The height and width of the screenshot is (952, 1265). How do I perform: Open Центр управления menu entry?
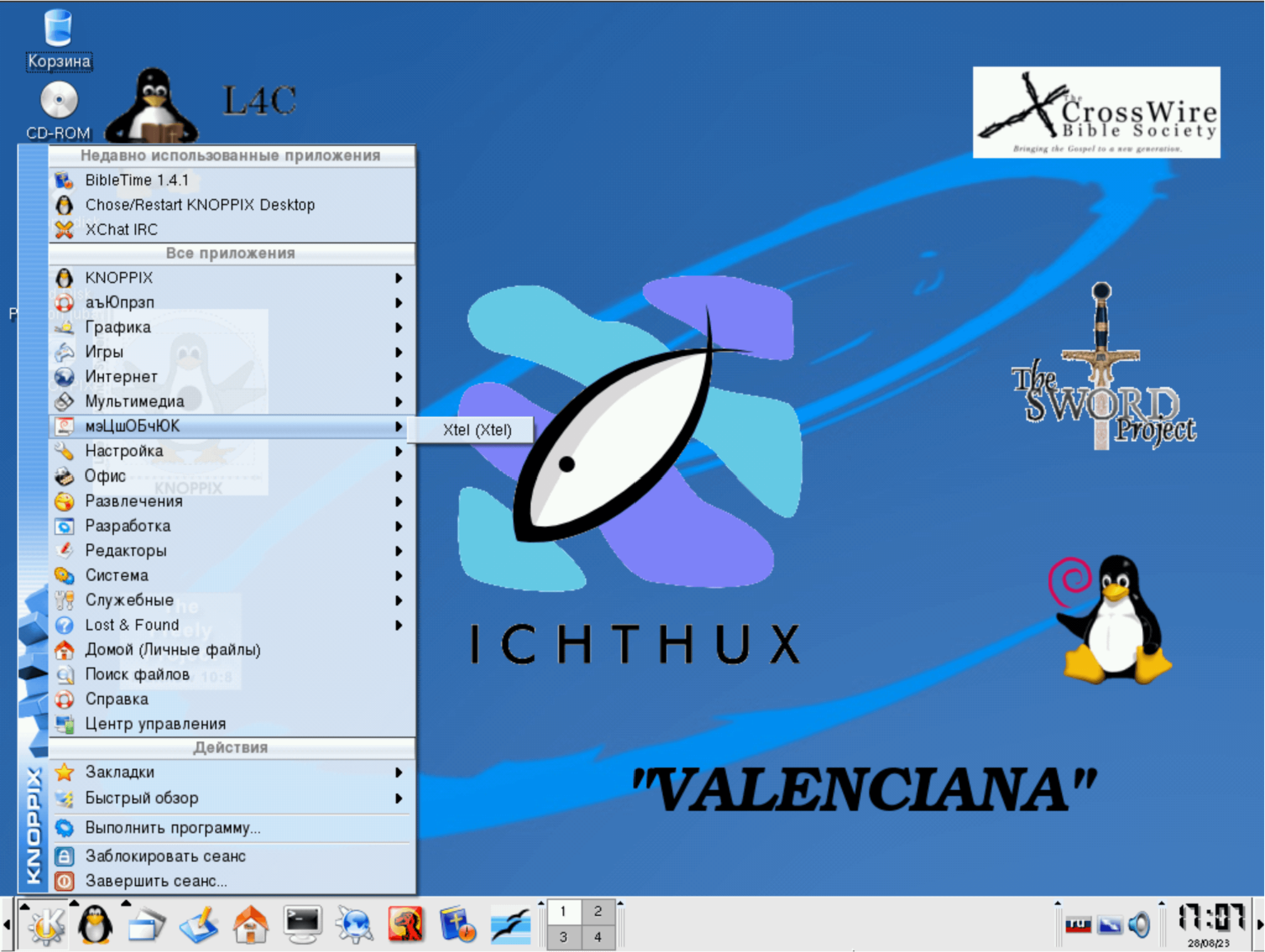click(x=232, y=724)
